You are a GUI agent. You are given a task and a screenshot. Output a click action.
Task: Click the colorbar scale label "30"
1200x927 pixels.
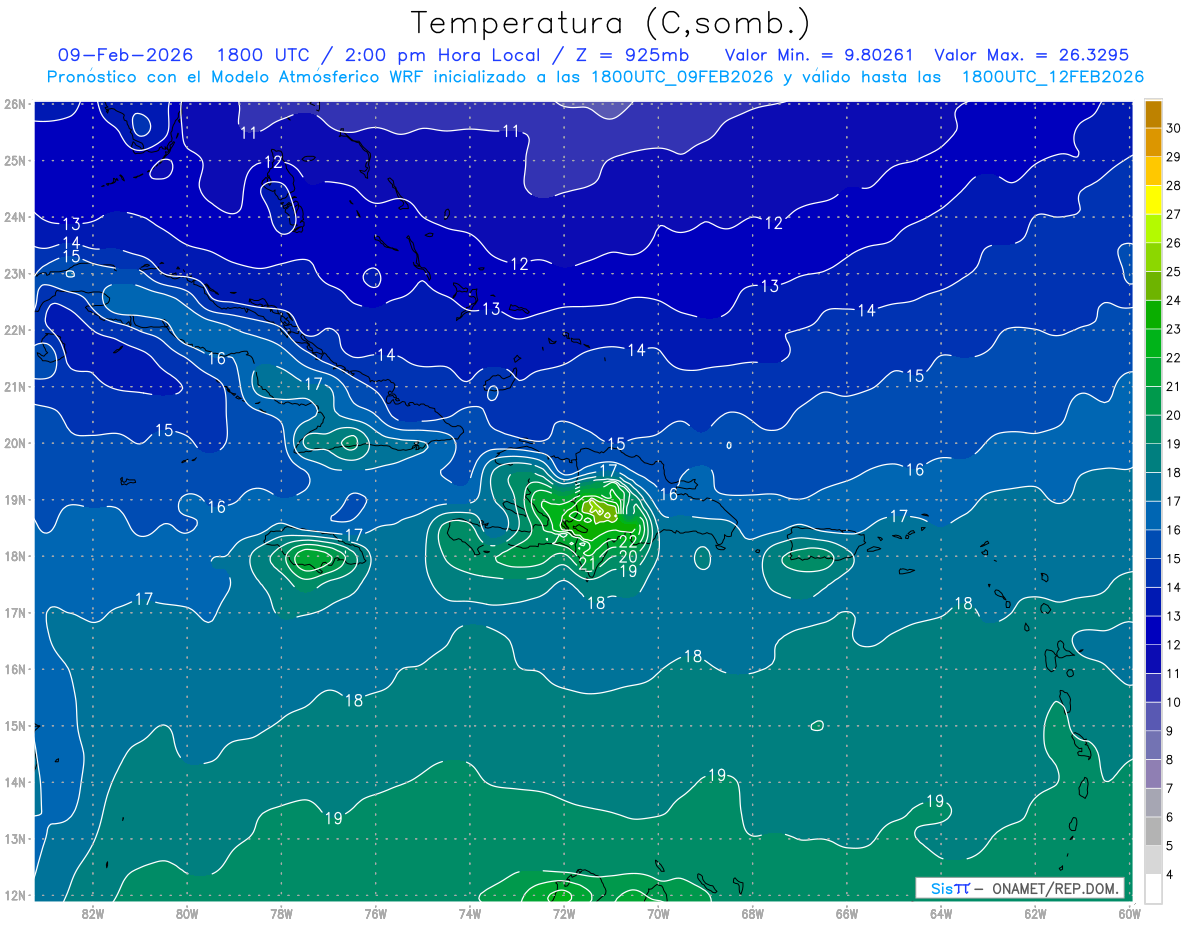(1174, 129)
